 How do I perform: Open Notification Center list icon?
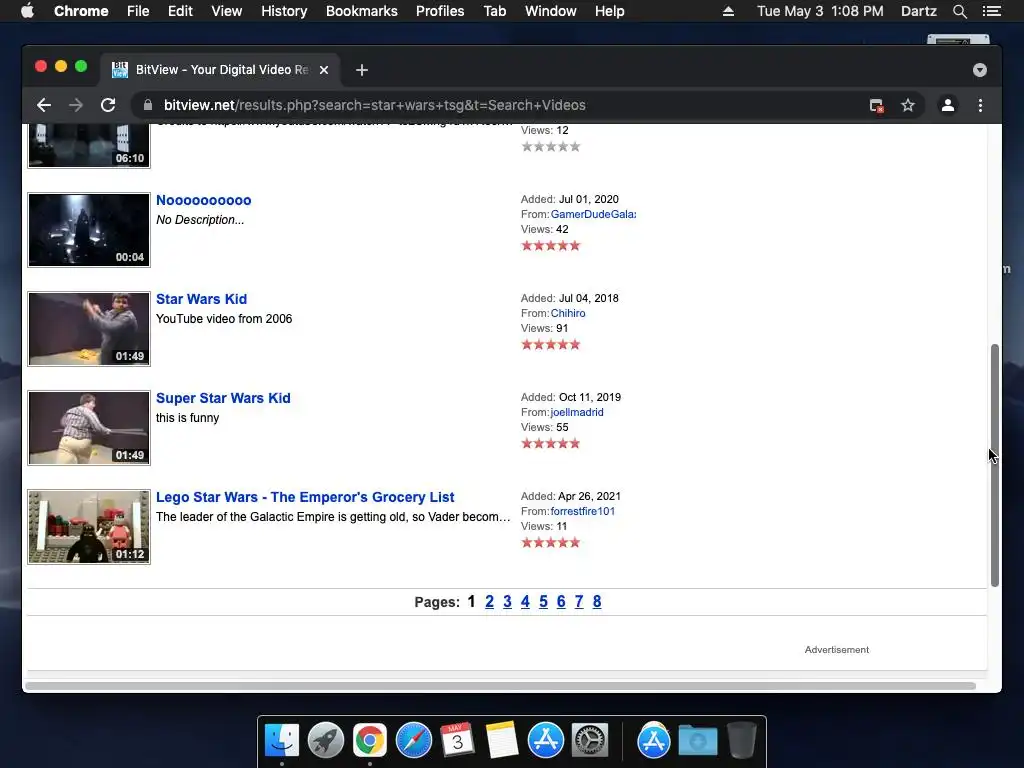[991, 11]
